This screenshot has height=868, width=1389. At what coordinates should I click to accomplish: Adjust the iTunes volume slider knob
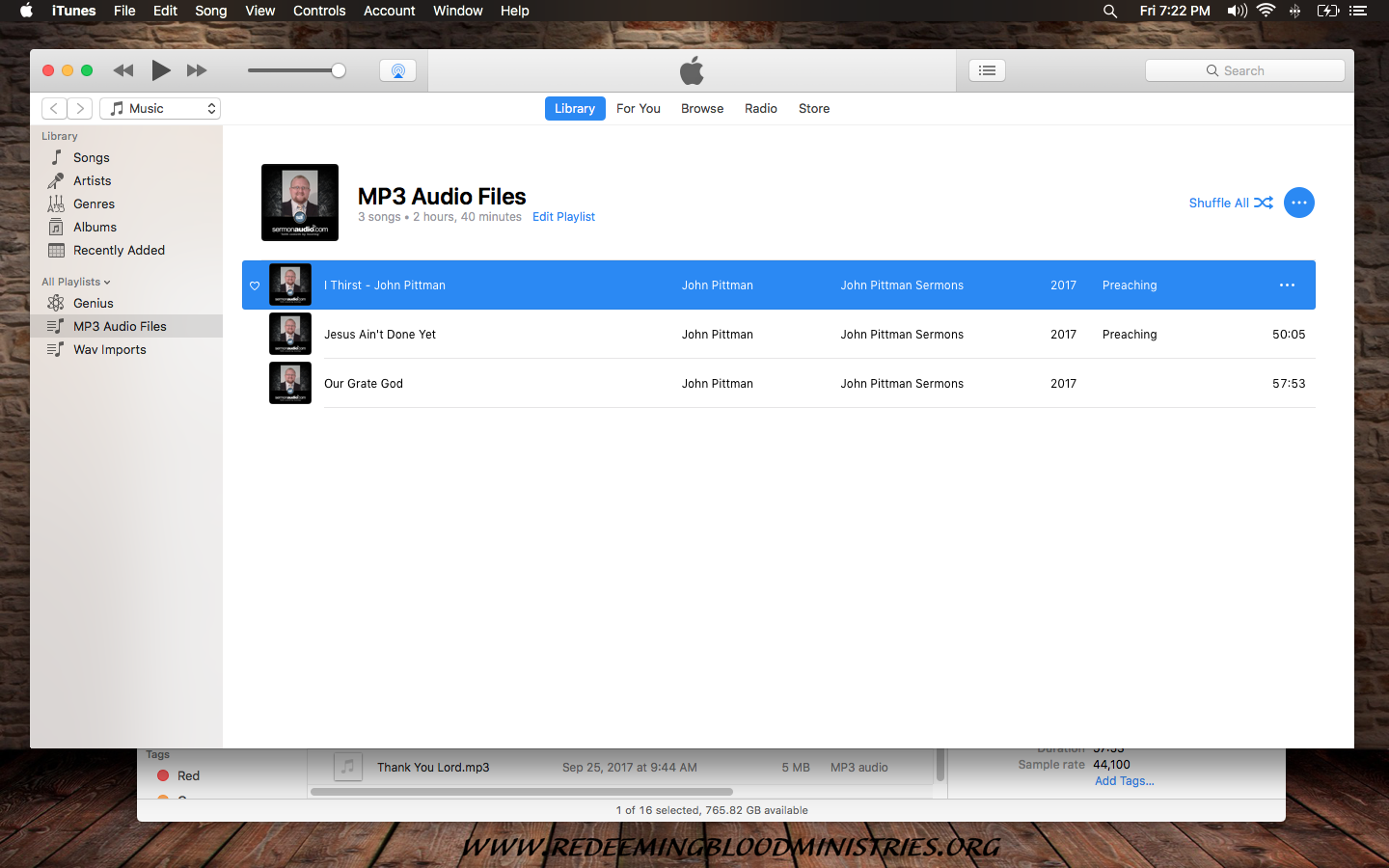[339, 70]
